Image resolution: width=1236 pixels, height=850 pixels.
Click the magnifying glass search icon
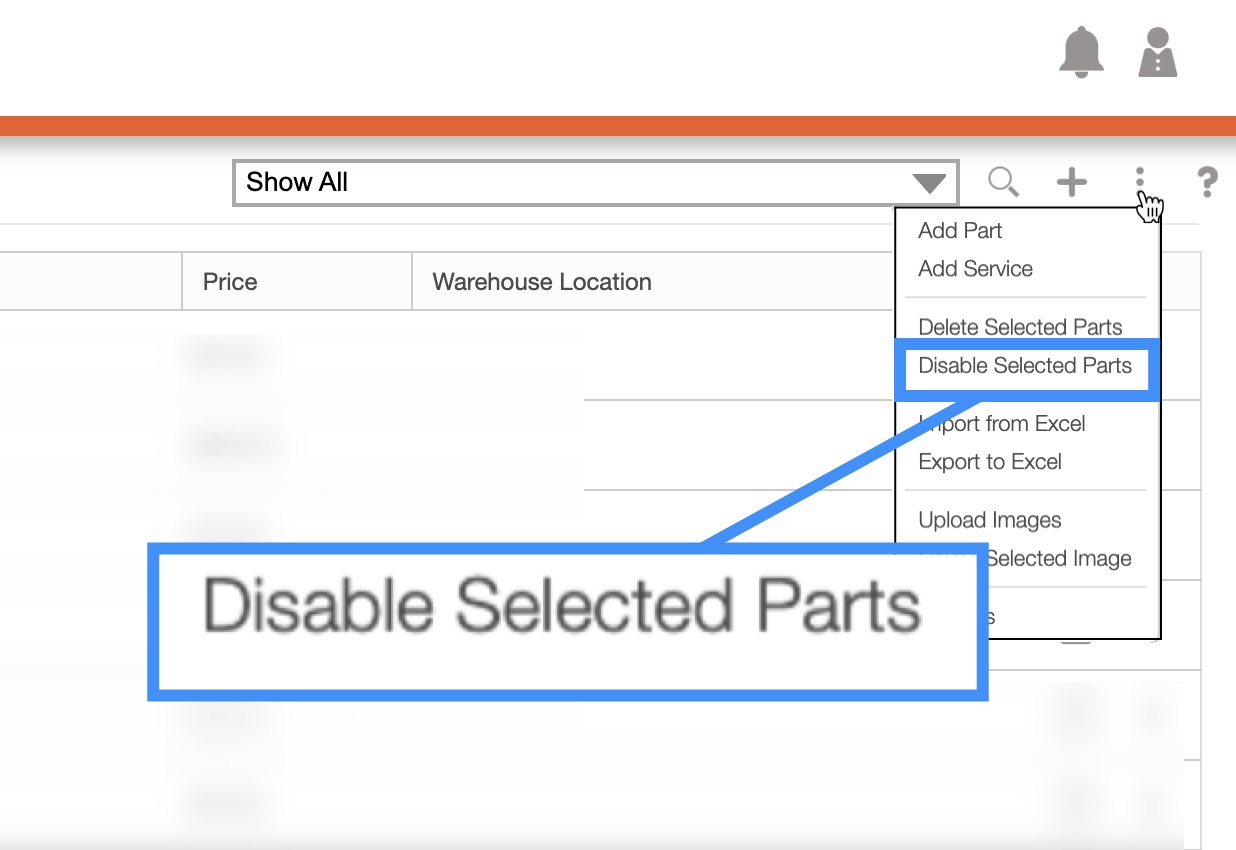[x=1003, y=182]
